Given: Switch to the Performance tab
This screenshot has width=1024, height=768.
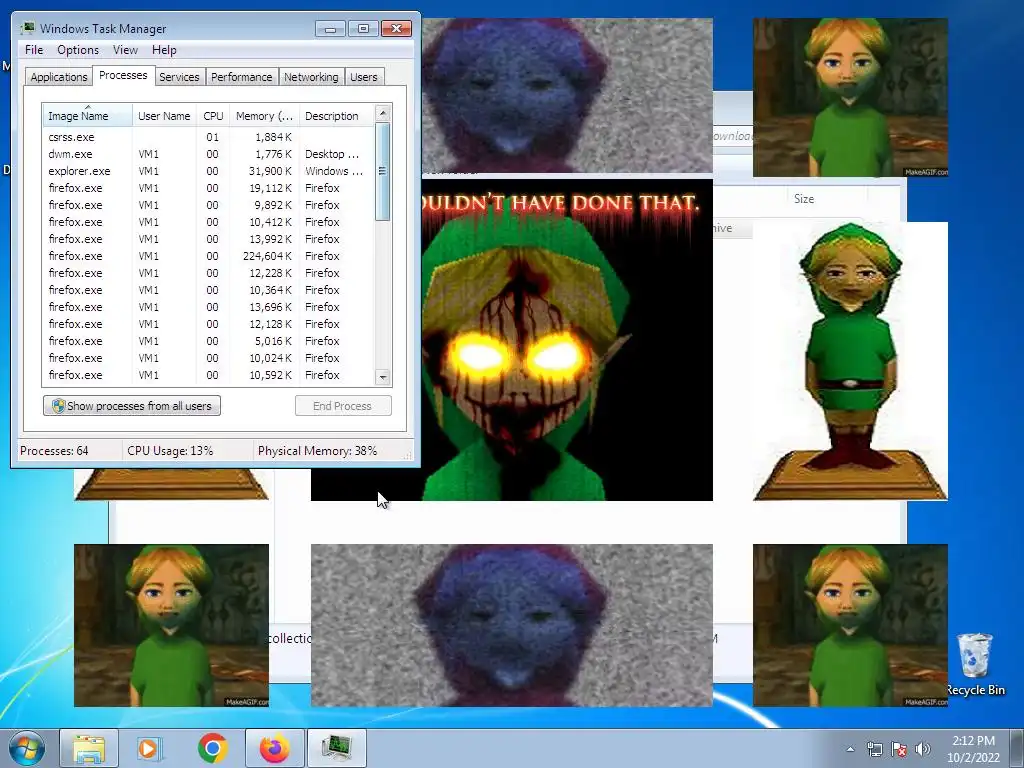Looking at the screenshot, I should (x=241, y=77).
